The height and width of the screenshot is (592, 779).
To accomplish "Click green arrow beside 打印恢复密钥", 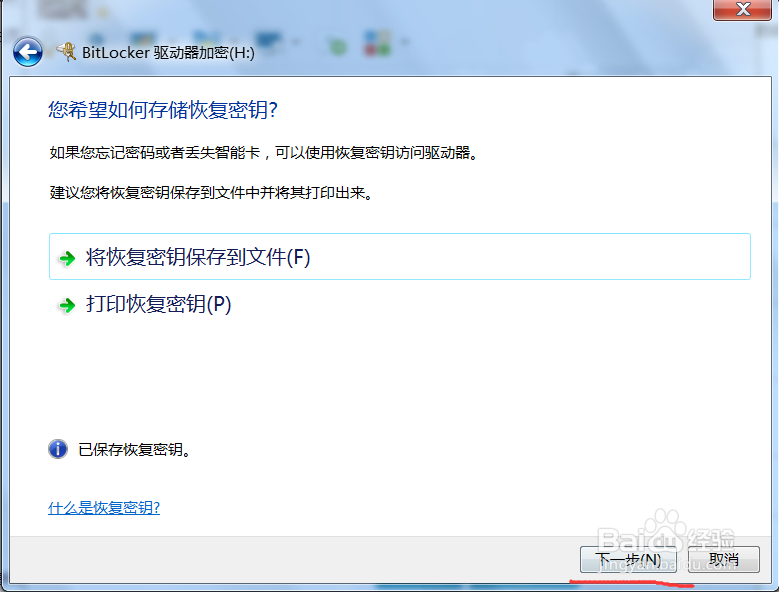I will [x=67, y=305].
